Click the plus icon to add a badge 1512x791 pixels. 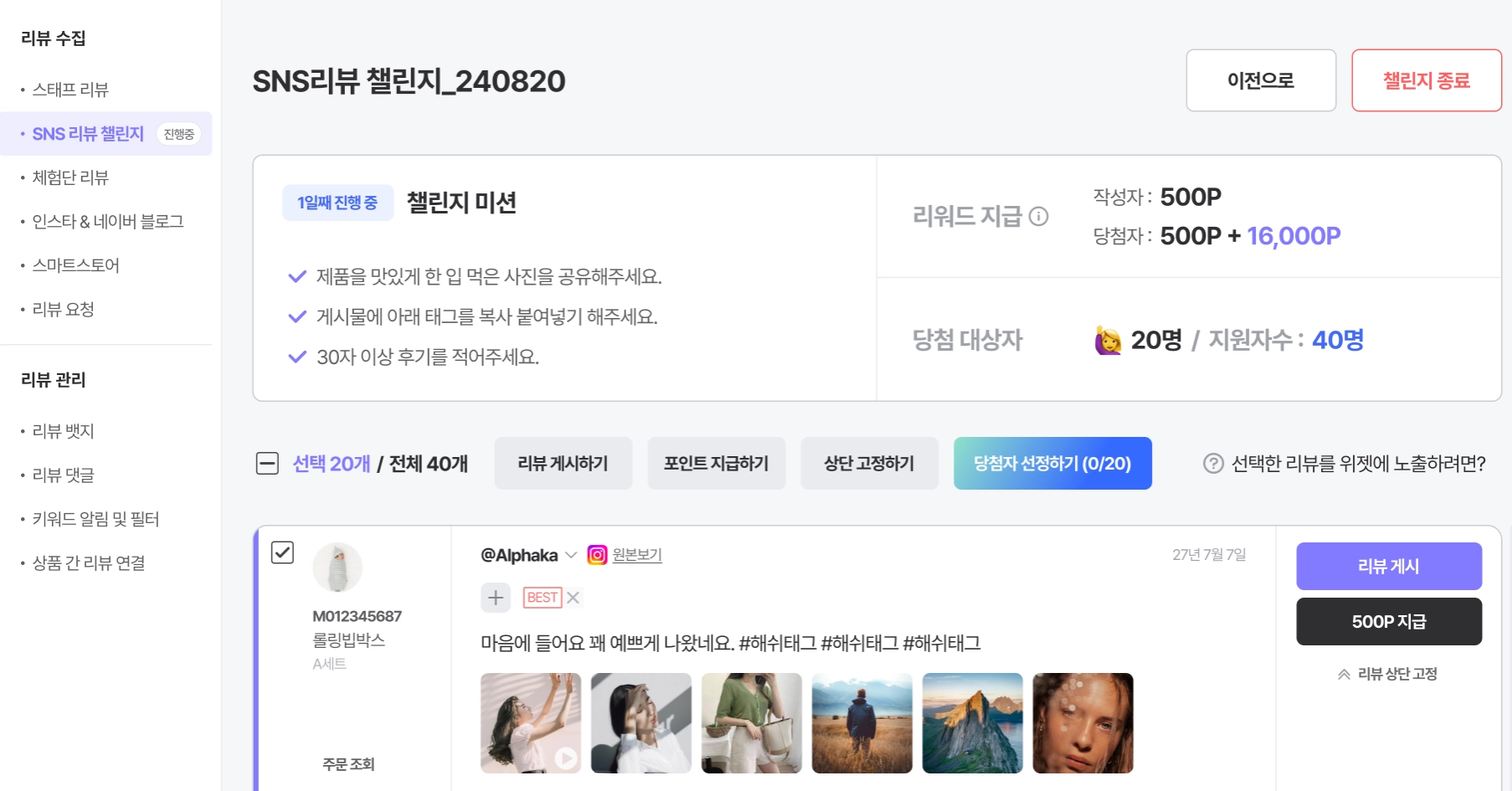point(496,598)
